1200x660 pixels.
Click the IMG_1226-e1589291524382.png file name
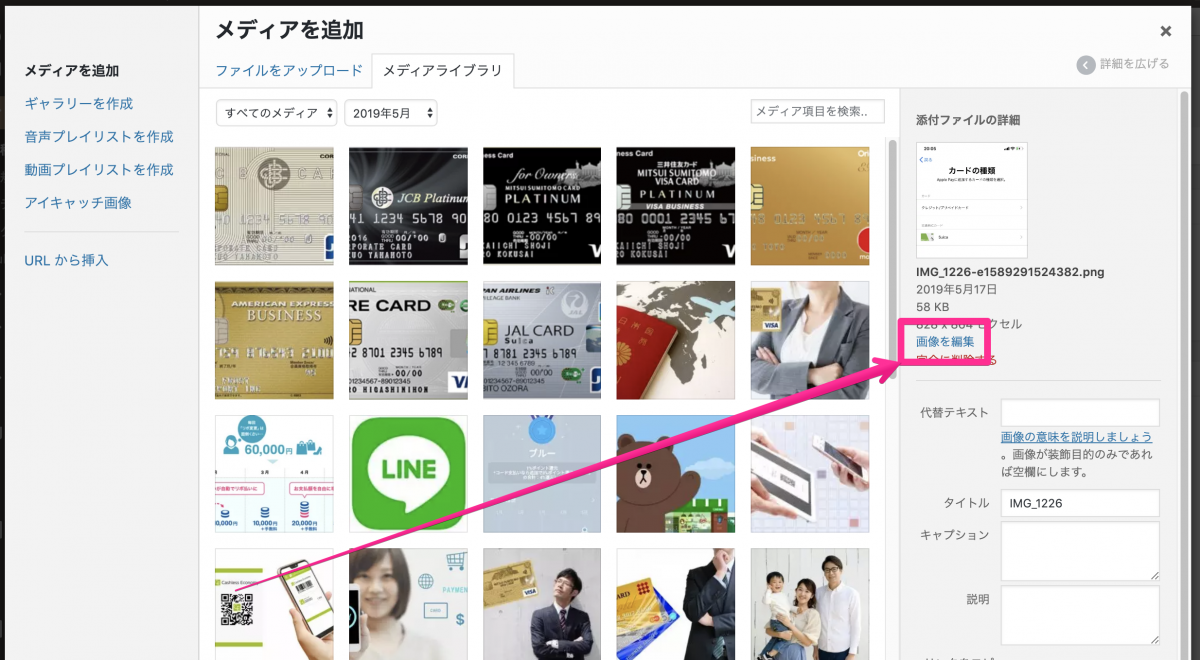pyautogui.click(x=1010, y=272)
